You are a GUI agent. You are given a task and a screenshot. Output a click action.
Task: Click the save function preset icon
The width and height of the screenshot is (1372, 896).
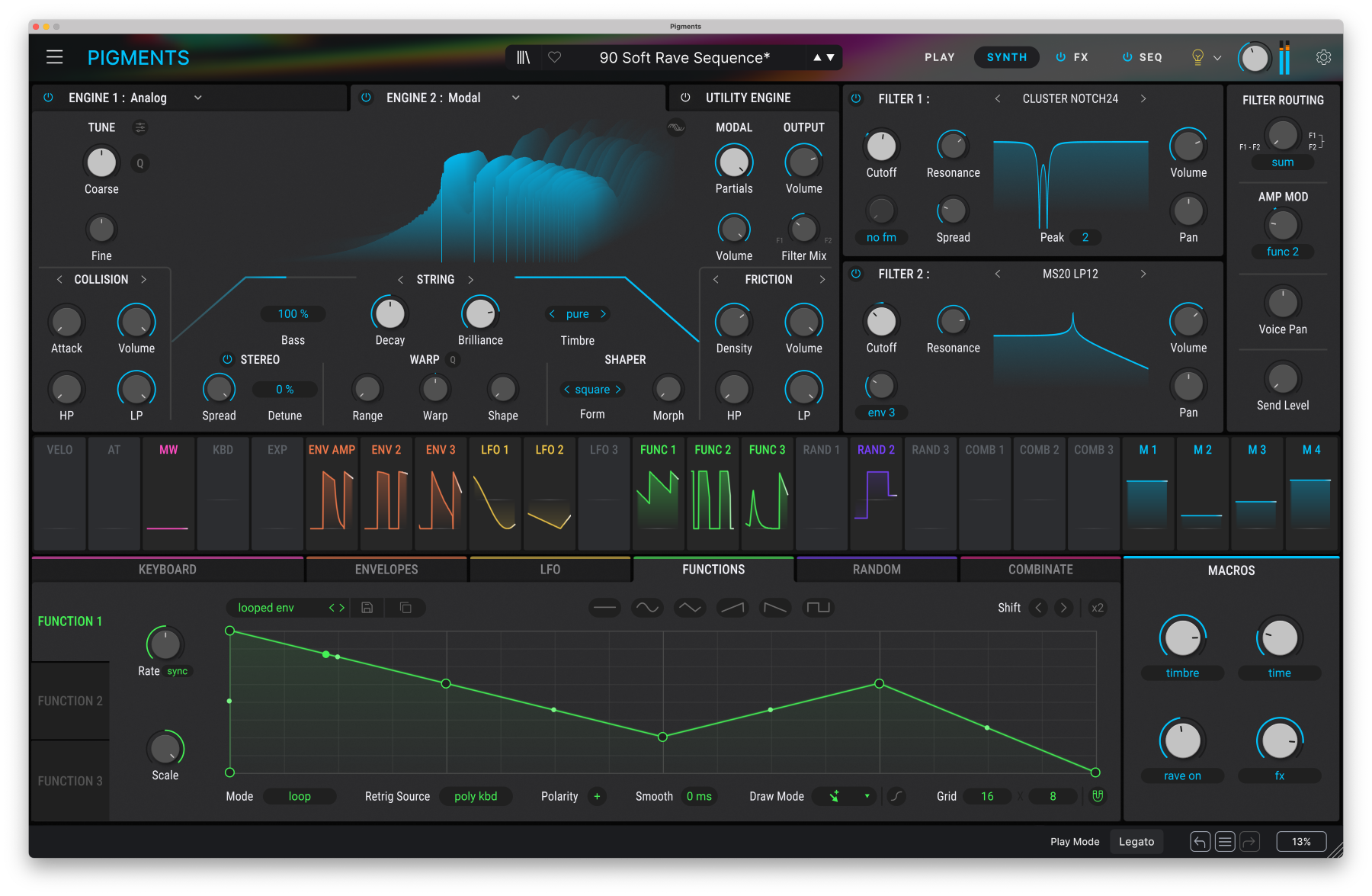click(367, 608)
